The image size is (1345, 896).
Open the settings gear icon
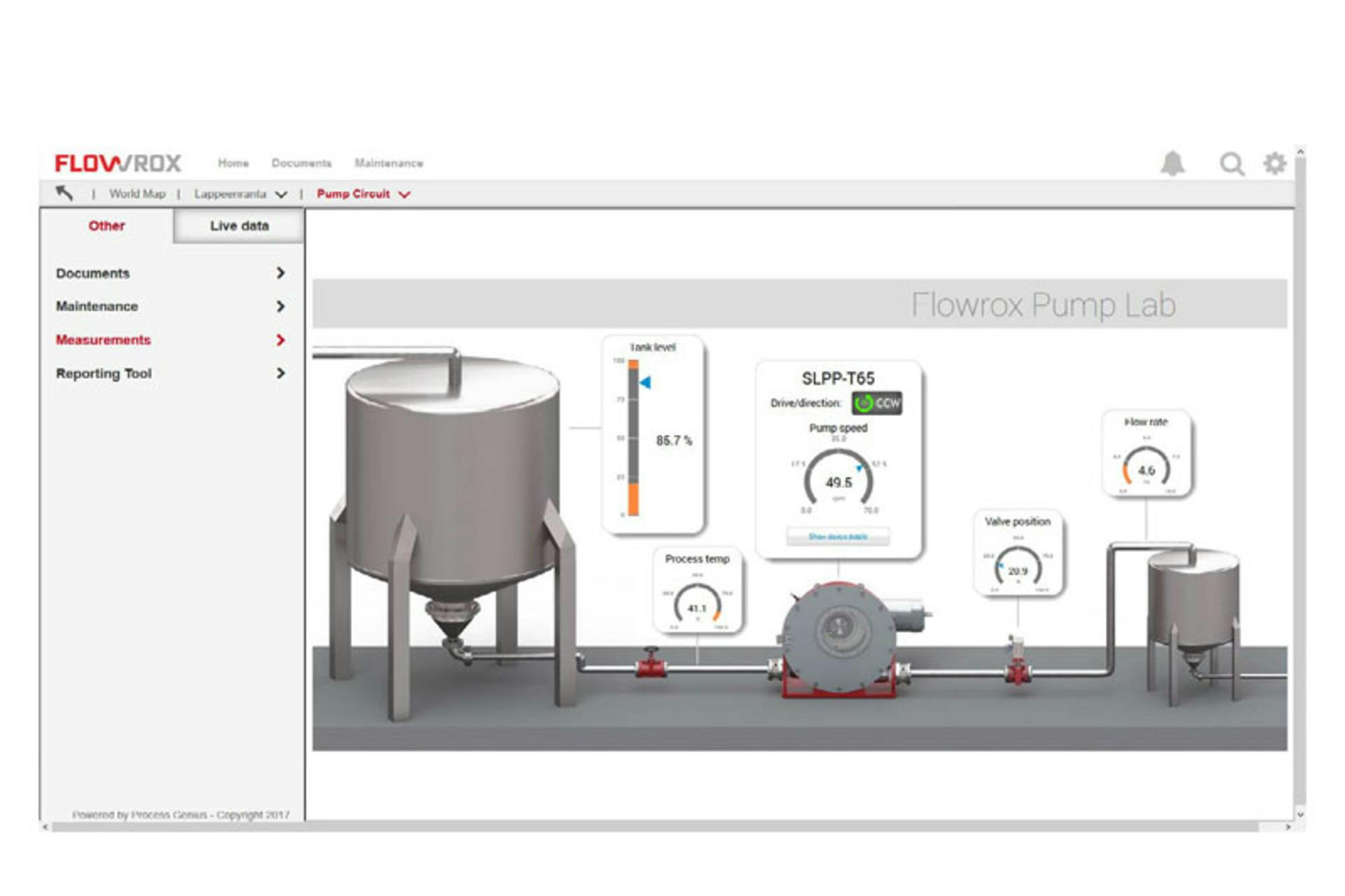1275,163
